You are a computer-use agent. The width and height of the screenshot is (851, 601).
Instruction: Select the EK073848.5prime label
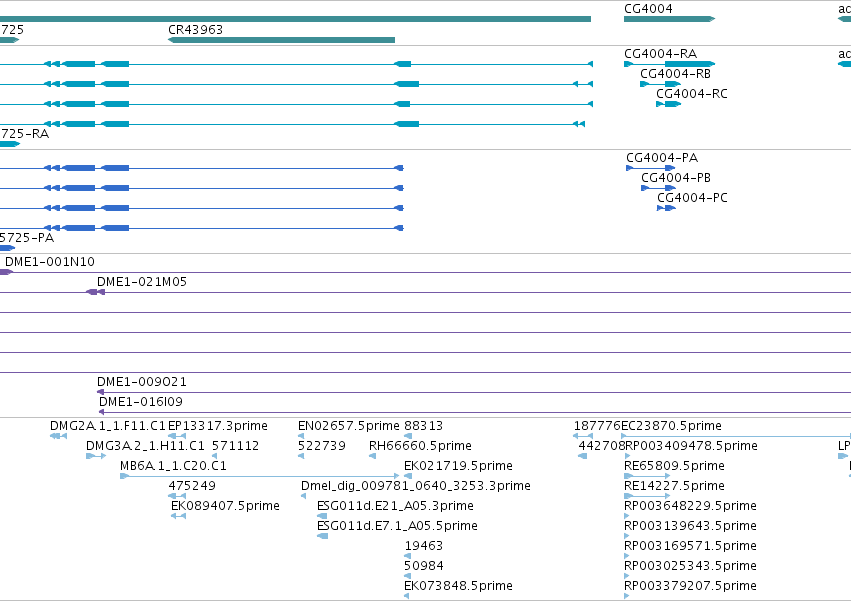pos(458,586)
